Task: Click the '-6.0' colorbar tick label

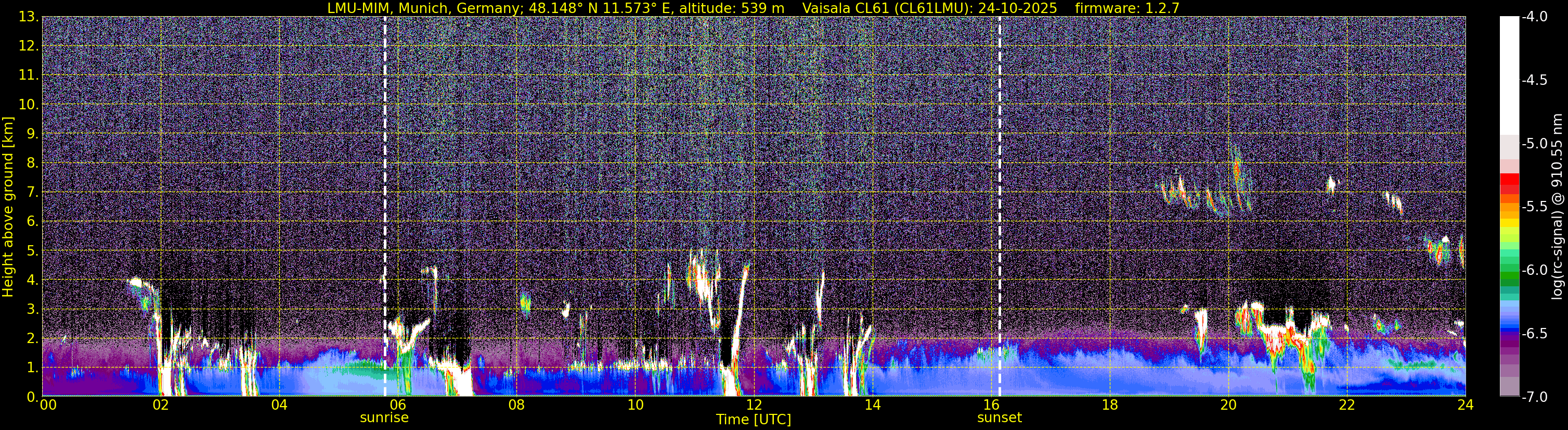Action: point(1535,270)
